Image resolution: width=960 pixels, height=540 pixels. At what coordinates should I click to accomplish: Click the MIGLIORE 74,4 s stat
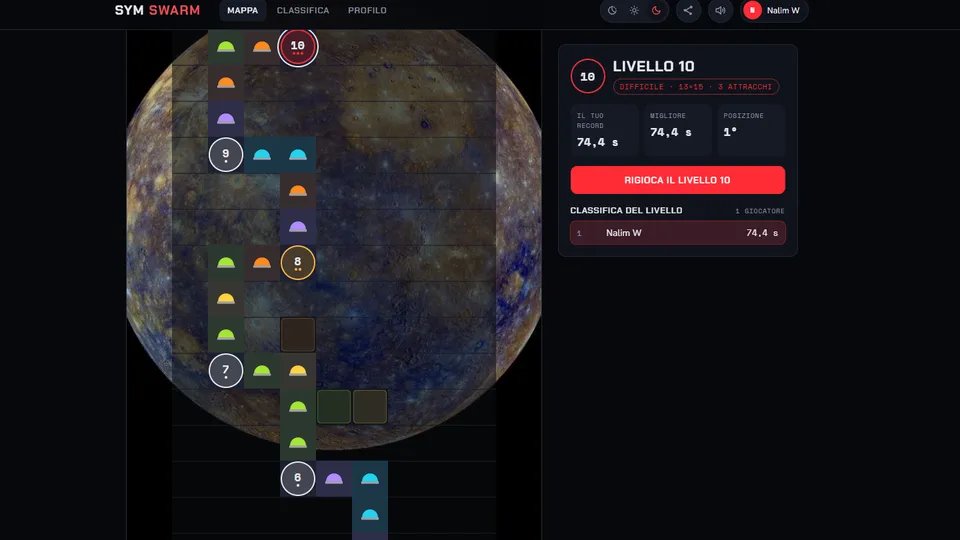677,130
